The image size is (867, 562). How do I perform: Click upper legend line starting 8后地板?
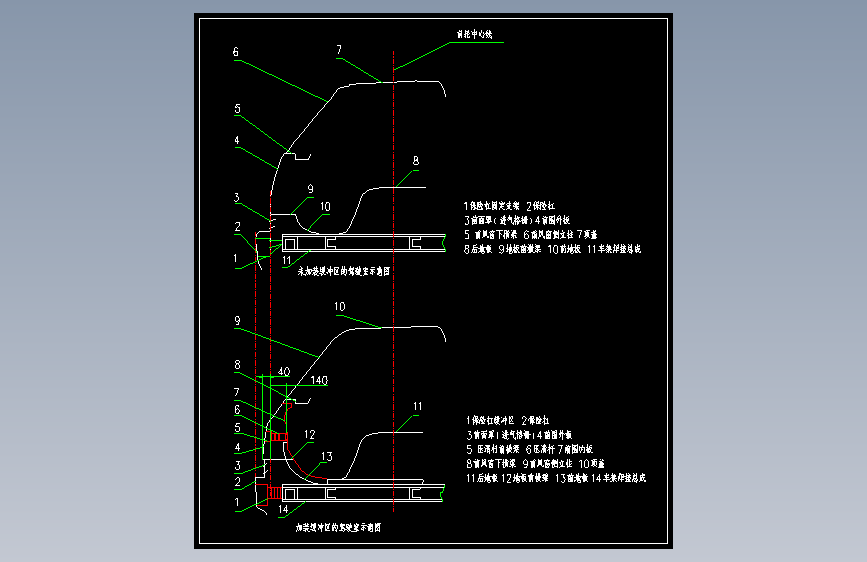[x=552, y=249]
